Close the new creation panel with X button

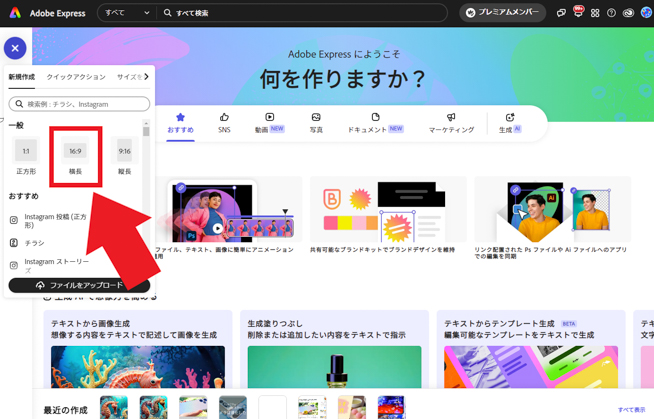click(15, 47)
